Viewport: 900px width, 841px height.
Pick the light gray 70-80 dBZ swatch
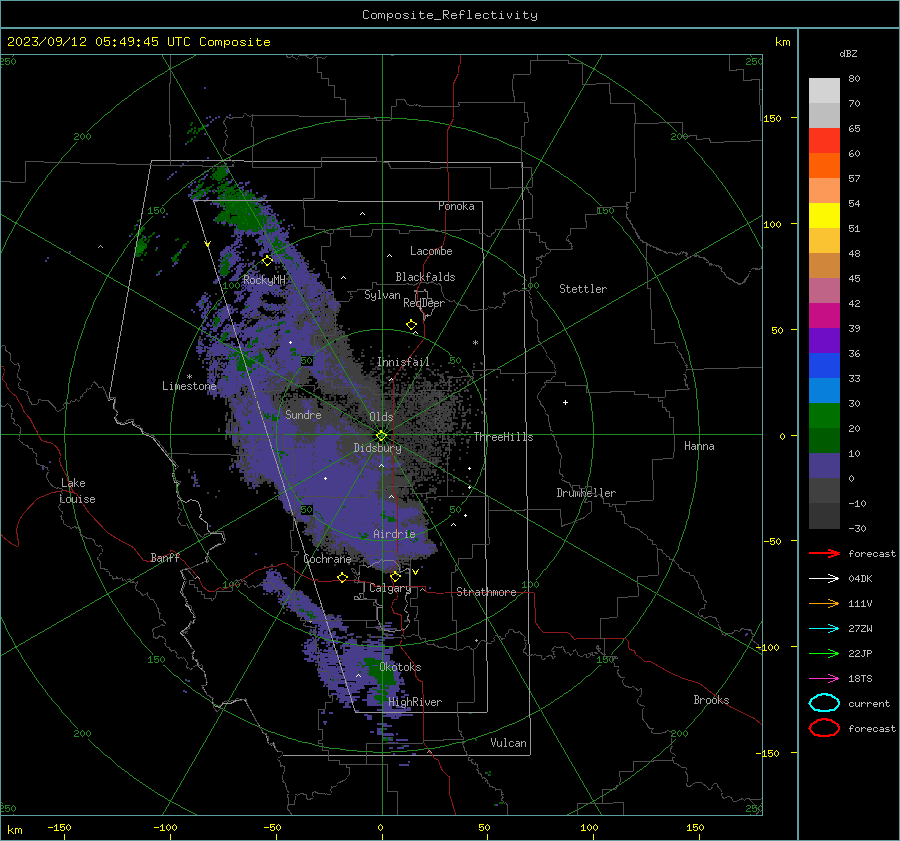point(824,90)
